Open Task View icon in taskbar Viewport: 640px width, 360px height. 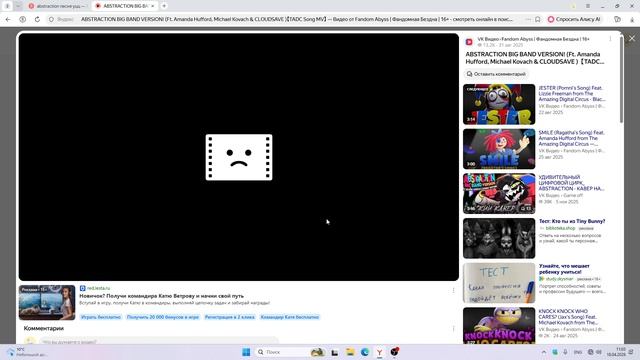pos(335,352)
